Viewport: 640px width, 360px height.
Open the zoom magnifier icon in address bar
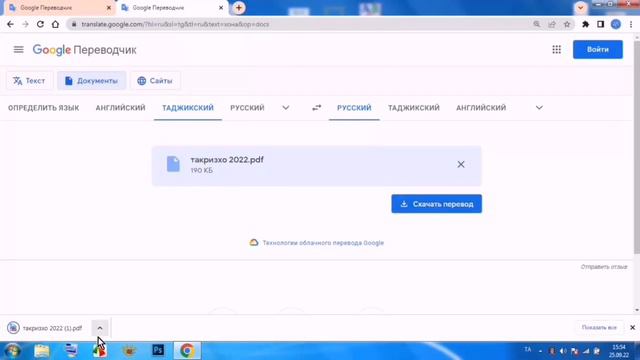(x=536, y=24)
